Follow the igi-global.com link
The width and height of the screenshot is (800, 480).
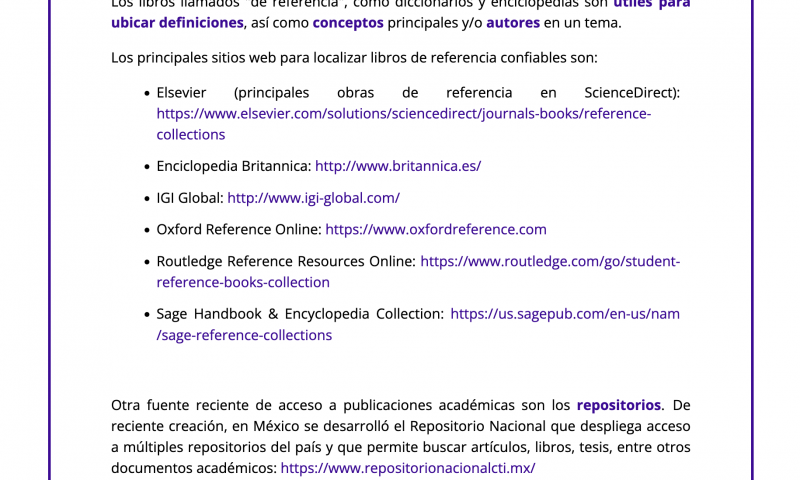click(313, 198)
